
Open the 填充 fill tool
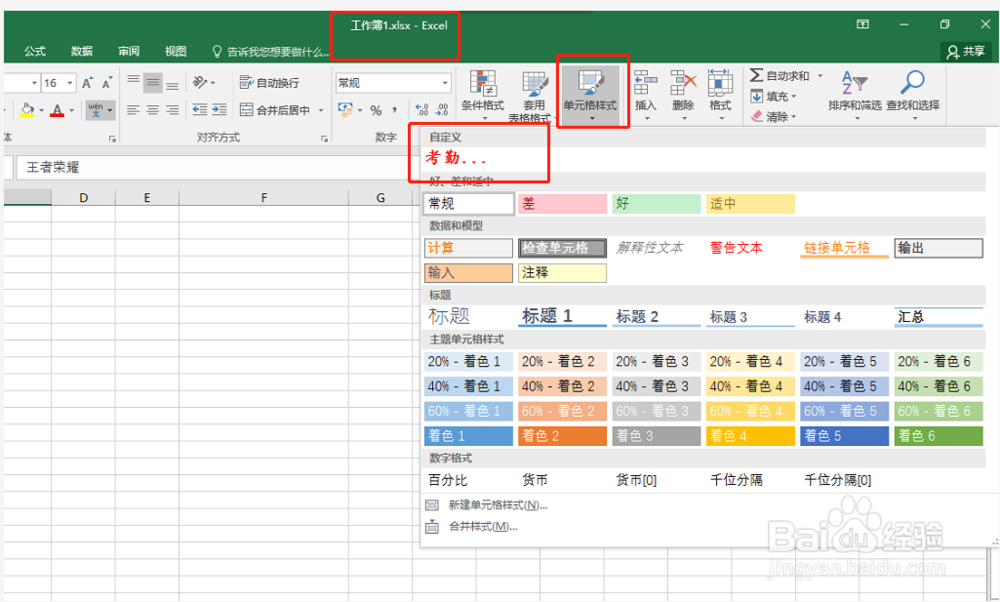coord(773,96)
